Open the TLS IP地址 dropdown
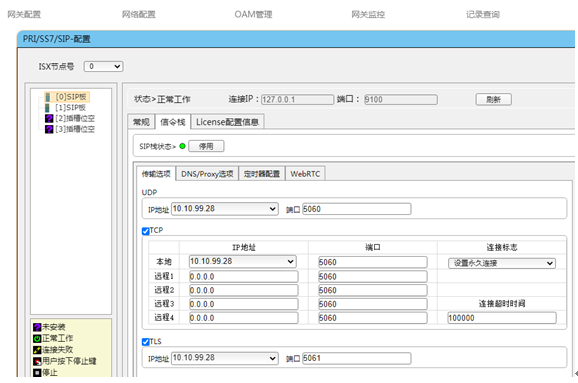The width and height of the screenshot is (578, 383). (x=225, y=358)
